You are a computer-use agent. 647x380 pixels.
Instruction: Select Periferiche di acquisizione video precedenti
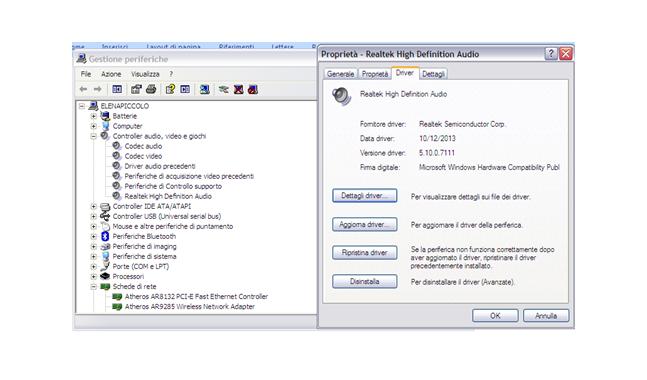(x=189, y=176)
